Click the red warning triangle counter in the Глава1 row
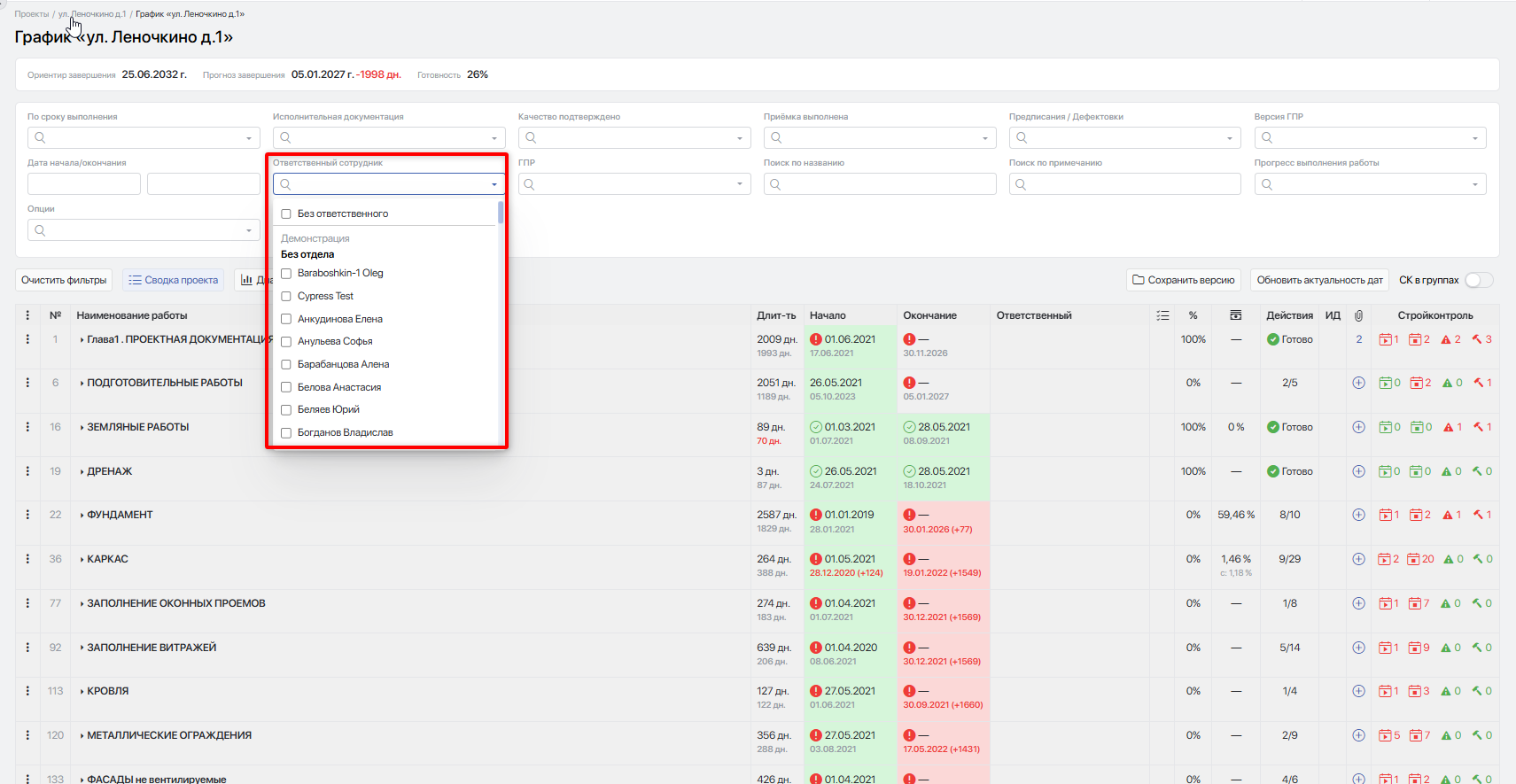This screenshot has width=1516, height=784. (x=1450, y=339)
